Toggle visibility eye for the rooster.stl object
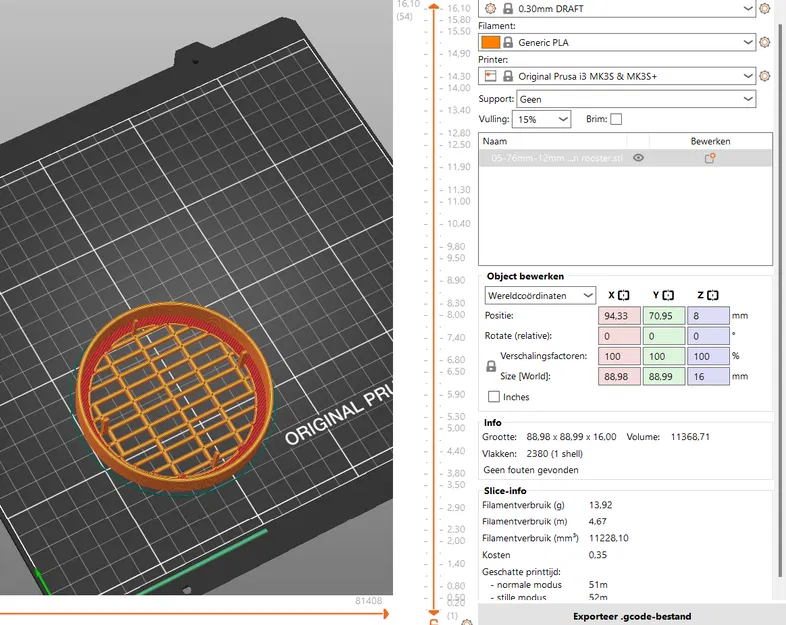786x625 pixels. tap(638, 158)
